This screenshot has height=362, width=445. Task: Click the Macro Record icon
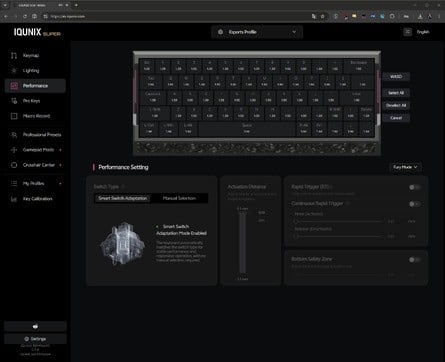pos(14,116)
